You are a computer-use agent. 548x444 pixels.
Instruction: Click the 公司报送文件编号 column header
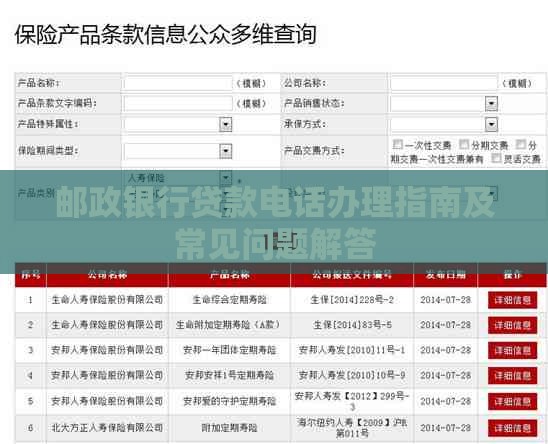[x=352, y=275]
